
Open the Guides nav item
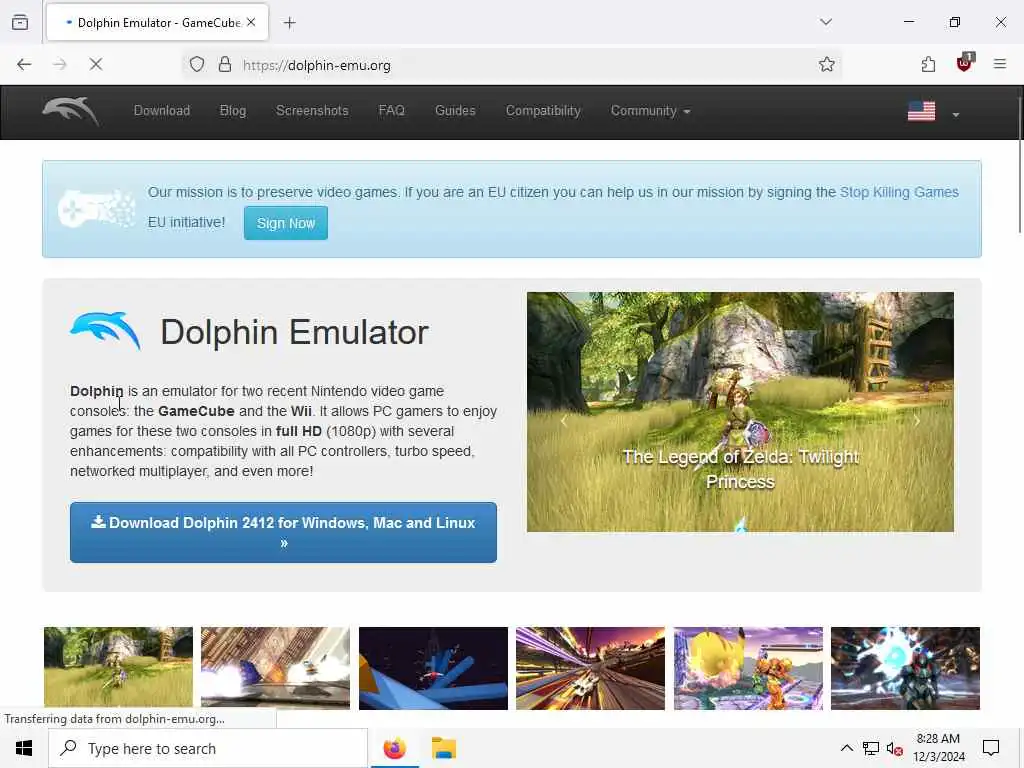click(455, 111)
